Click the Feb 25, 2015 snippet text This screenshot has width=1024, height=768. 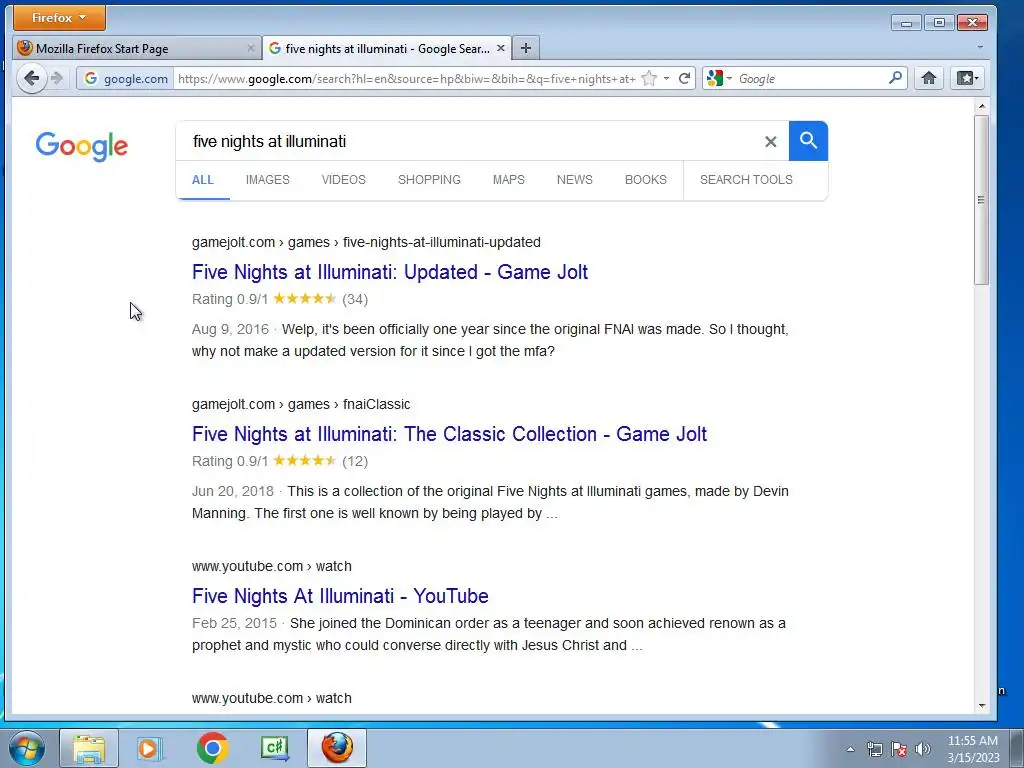pos(488,634)
